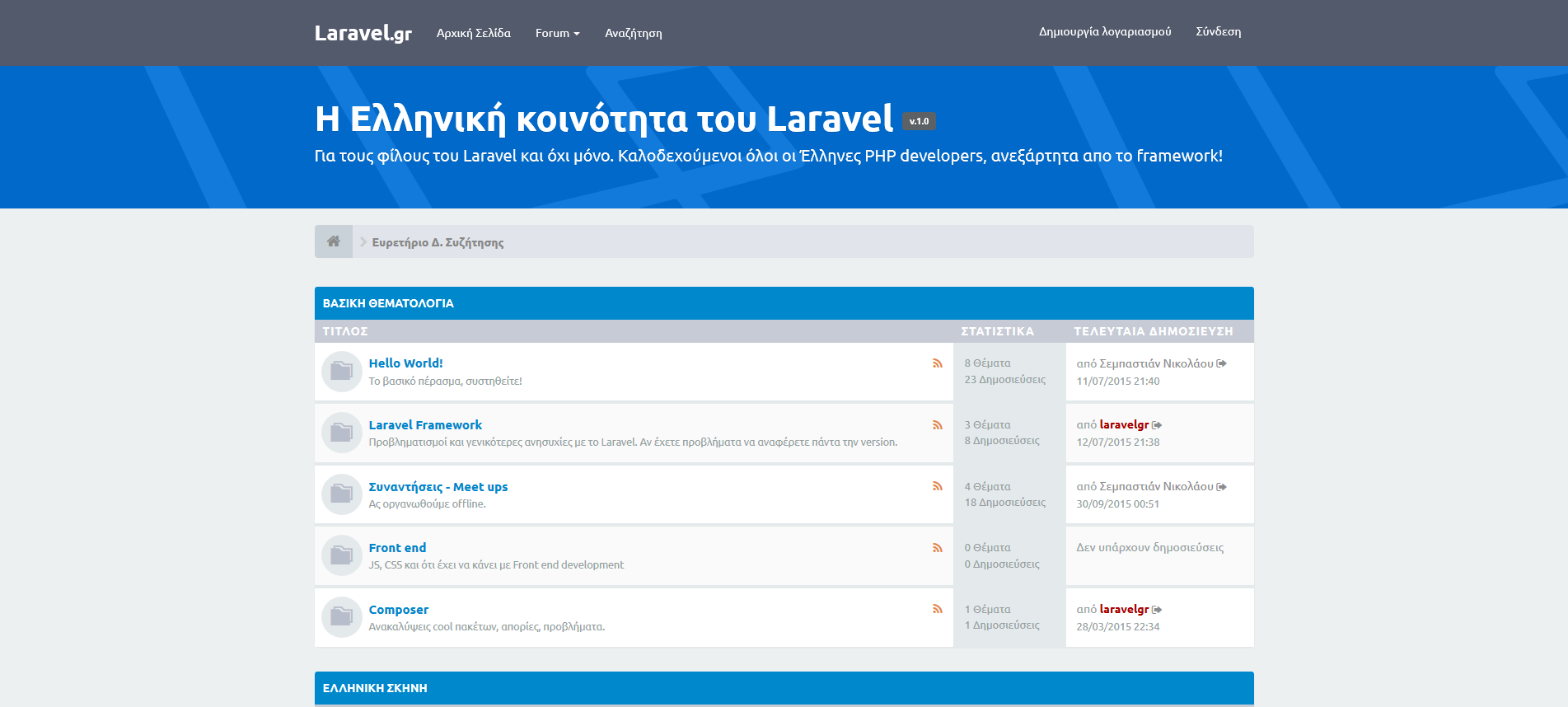Click the Σύνδεση login link
Viewport: 1568px width, 707px height.
click(1219, 31)
